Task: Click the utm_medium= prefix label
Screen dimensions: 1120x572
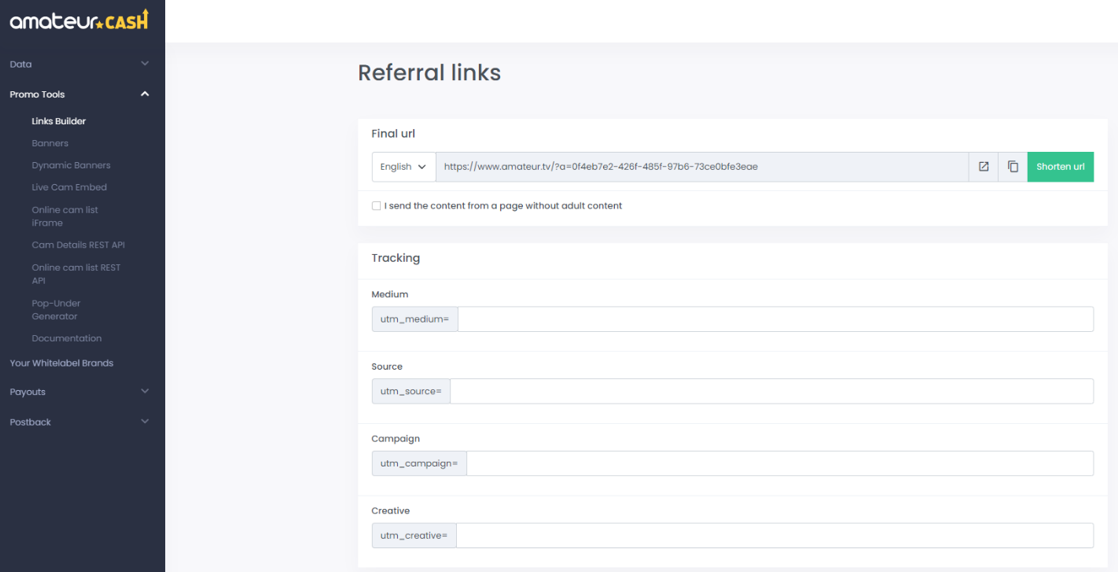Action: [x=415, y=319]
